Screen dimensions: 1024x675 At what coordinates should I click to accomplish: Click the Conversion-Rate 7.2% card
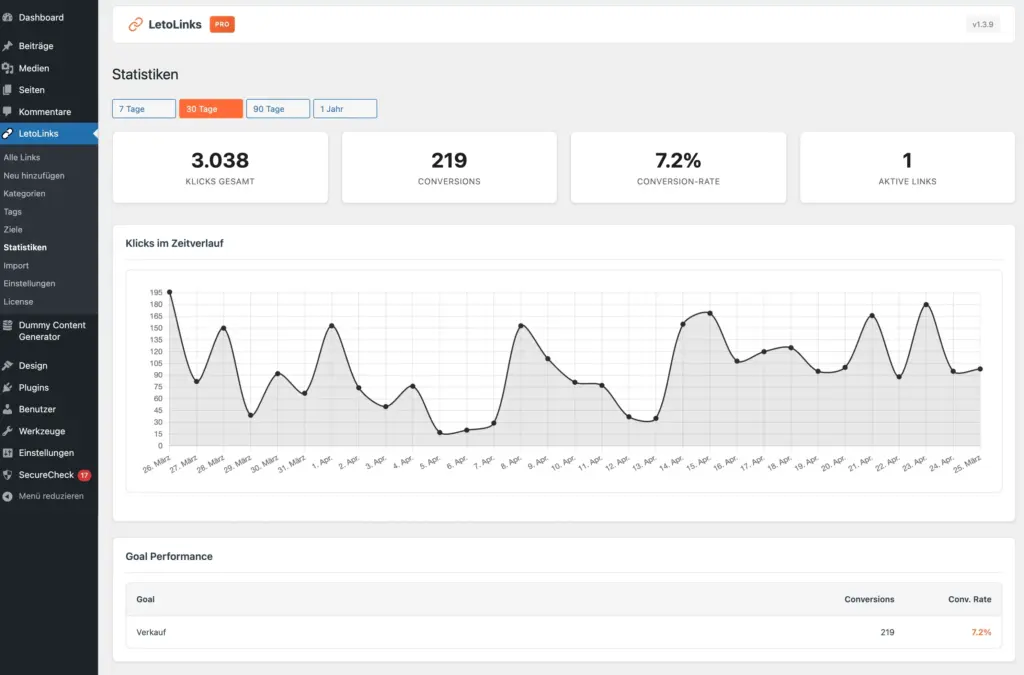pos(679,168)
